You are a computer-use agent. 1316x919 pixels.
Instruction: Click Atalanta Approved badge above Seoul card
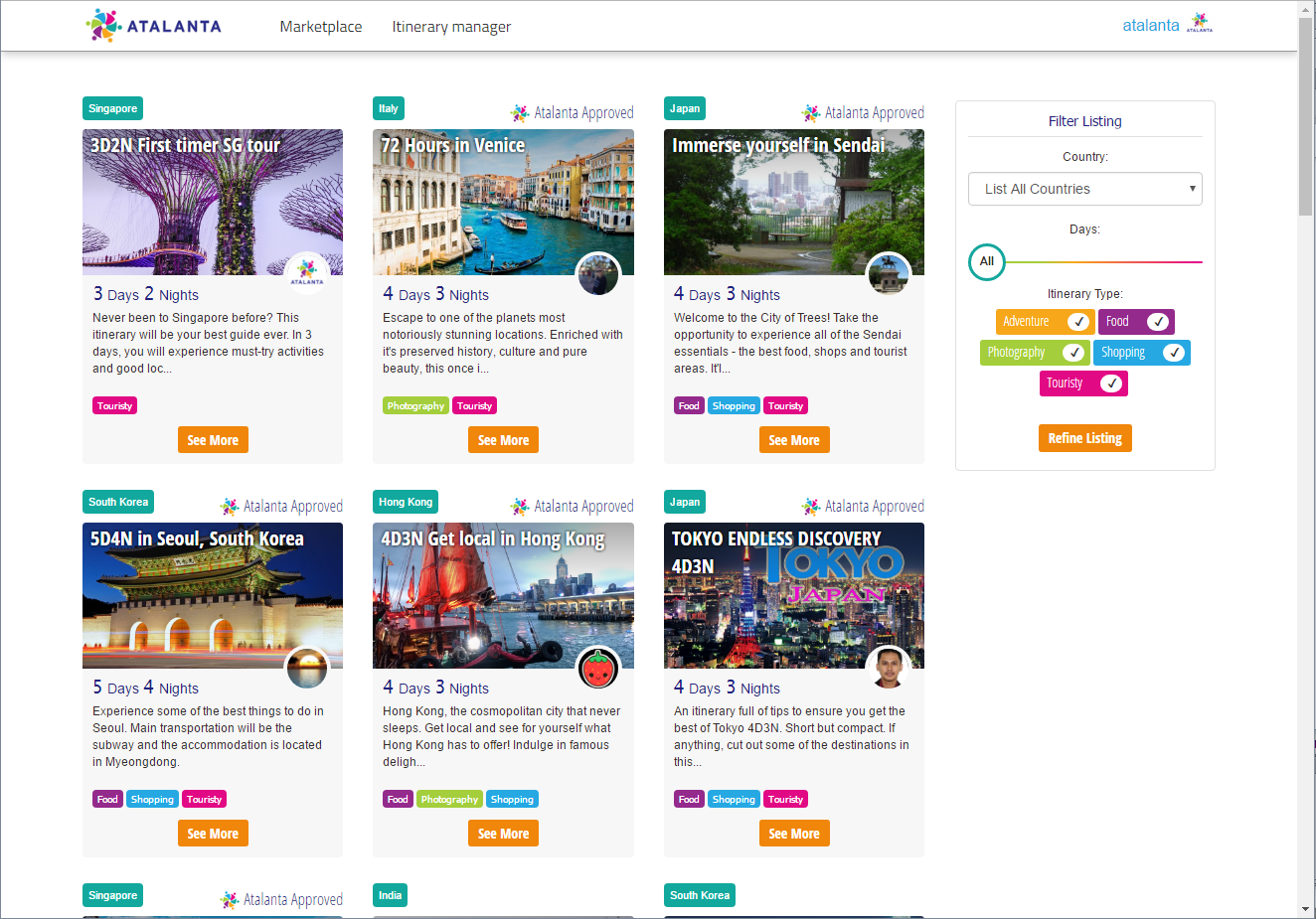coord(281,506)
